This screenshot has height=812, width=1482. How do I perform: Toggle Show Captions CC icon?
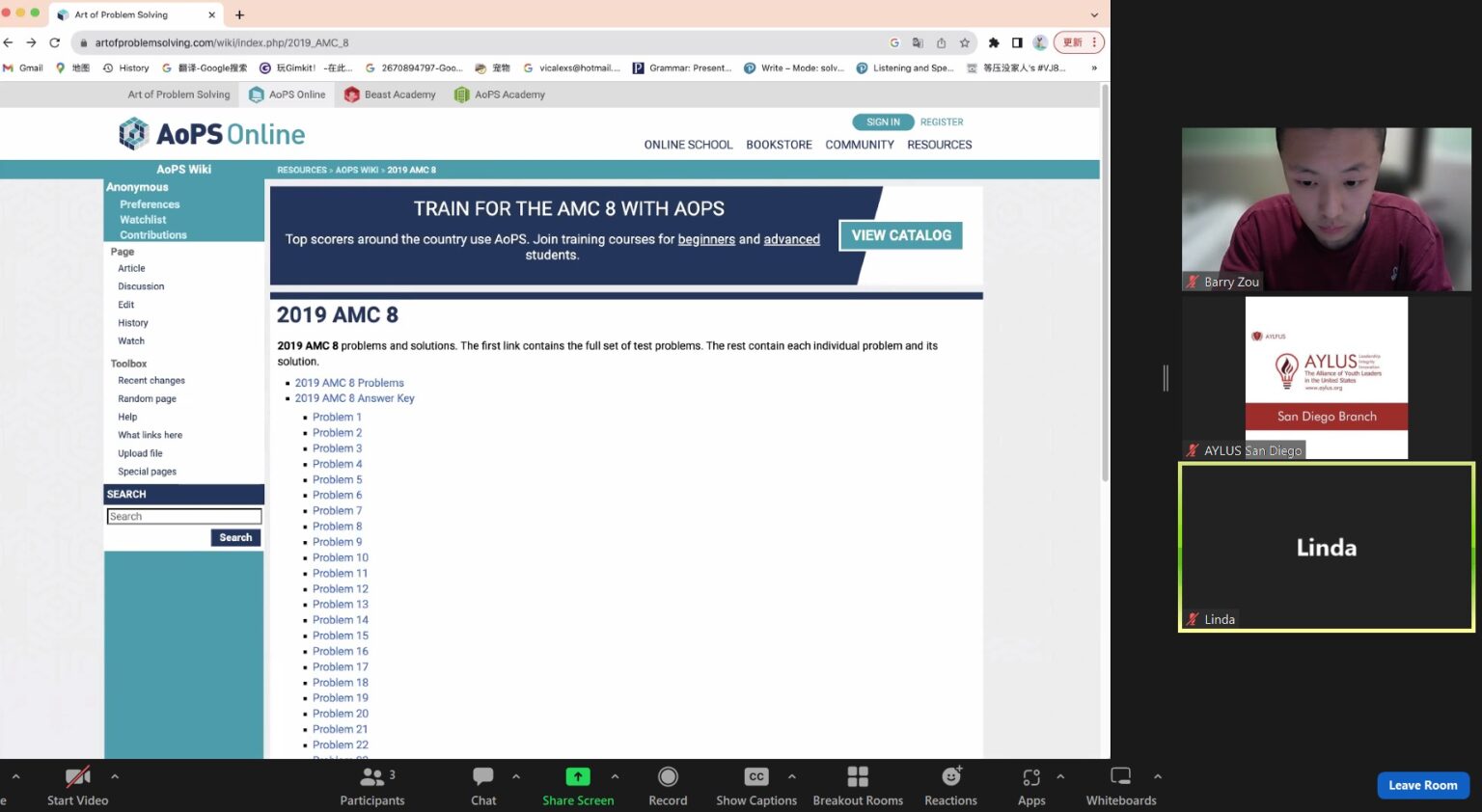pyautogui.click(x=756, y=776)
